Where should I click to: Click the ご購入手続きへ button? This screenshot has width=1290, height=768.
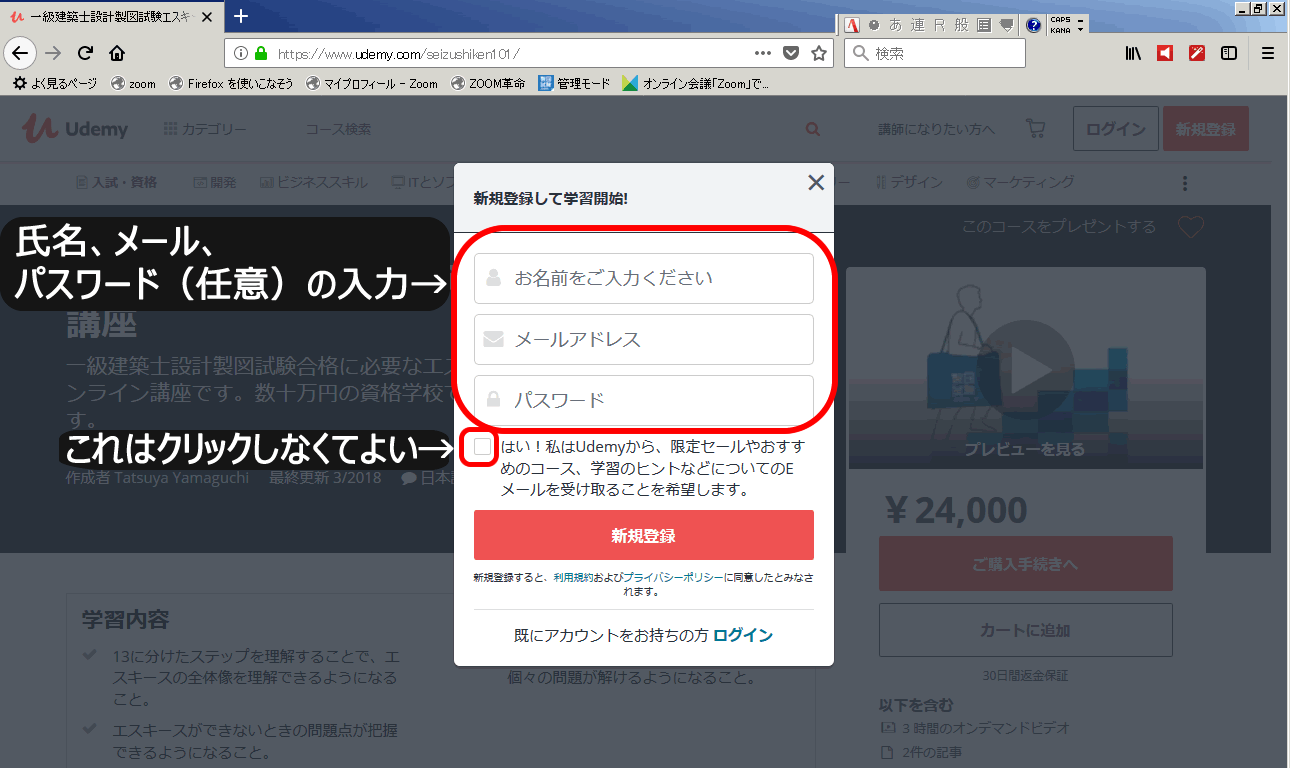tap(1025, 564)
